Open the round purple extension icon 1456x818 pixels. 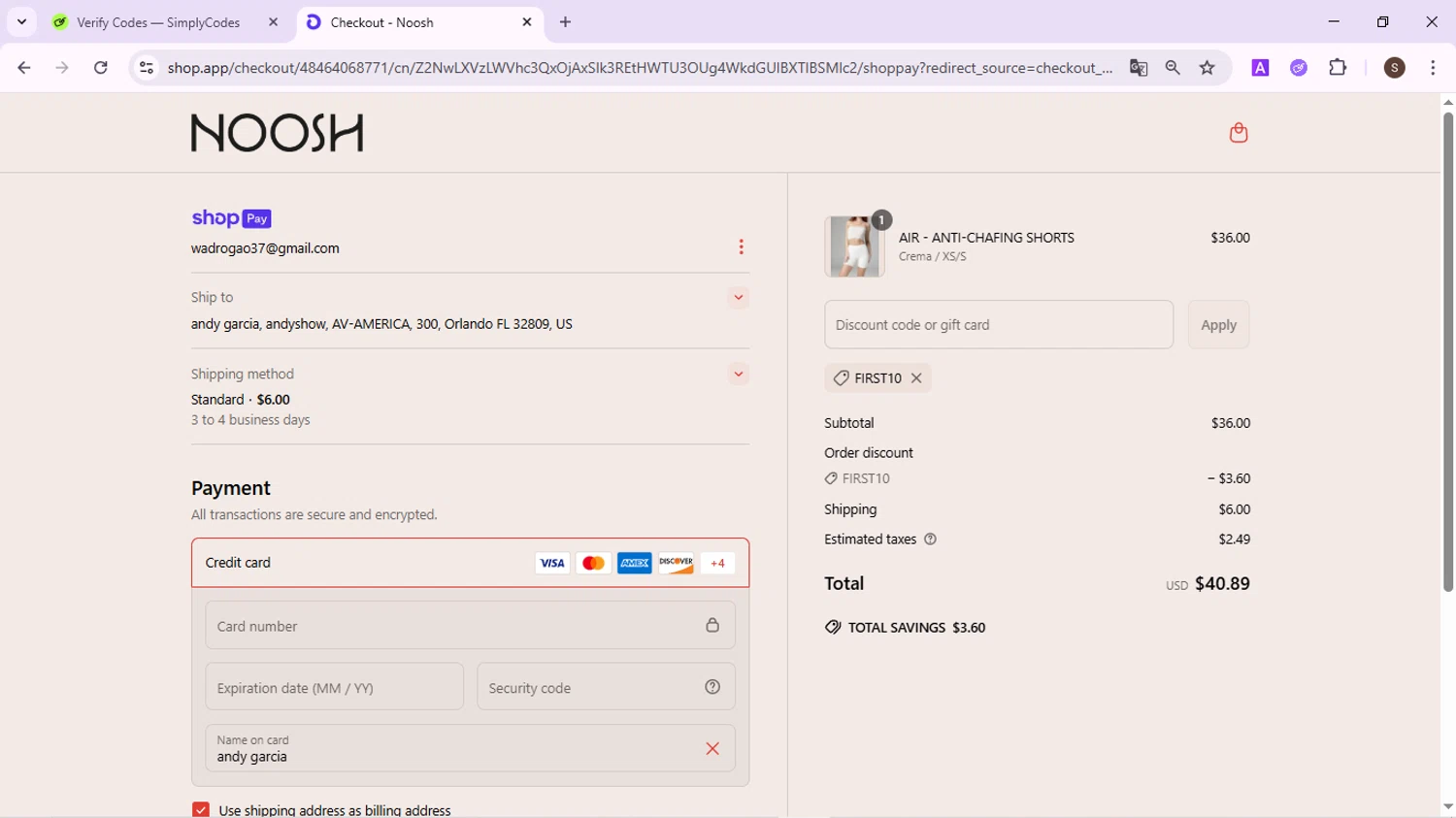pyautogui.click(x=1299, y=68)
